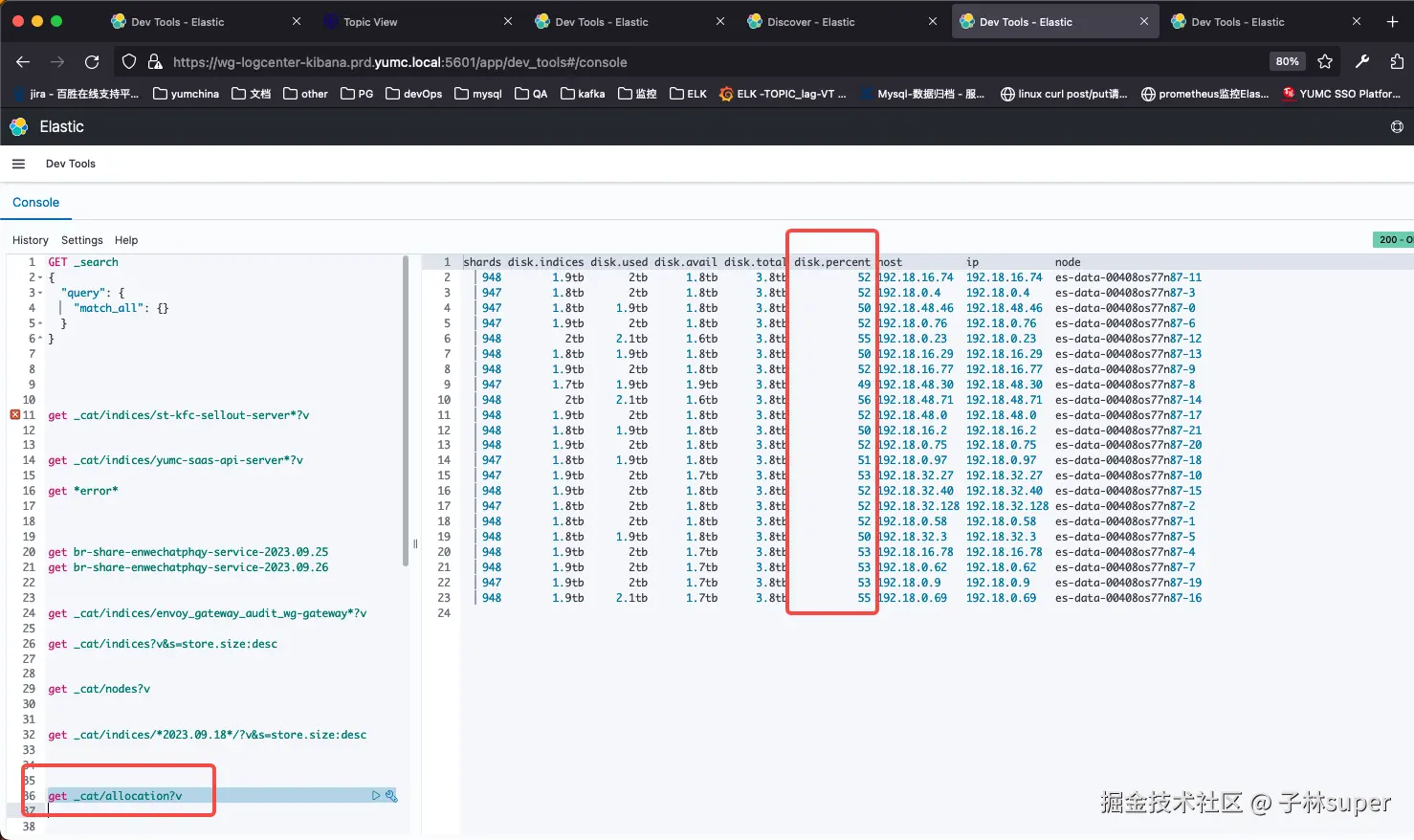Click Help in the console toolbar

[126, 240]
